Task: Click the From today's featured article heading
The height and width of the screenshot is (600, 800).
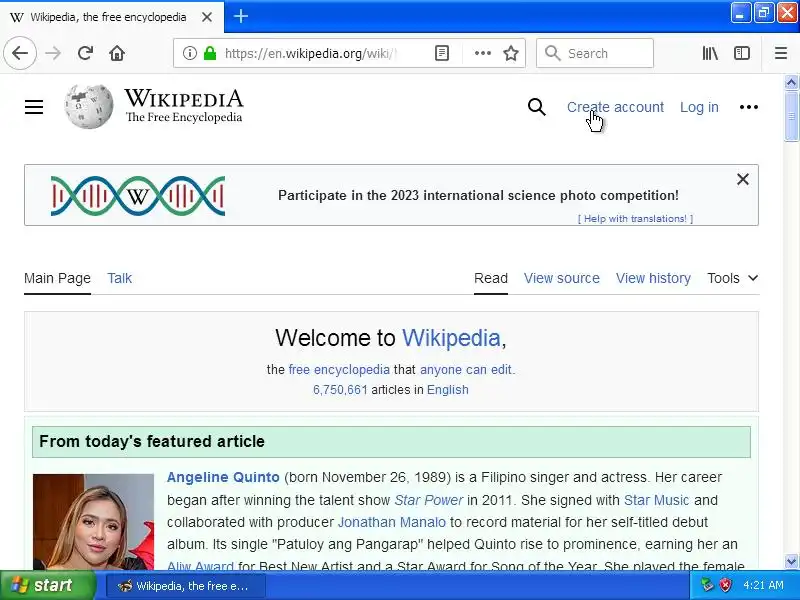Action: point(152,441)
